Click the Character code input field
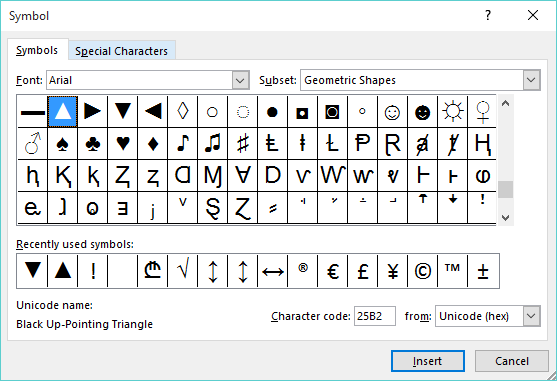 (375, 316)
